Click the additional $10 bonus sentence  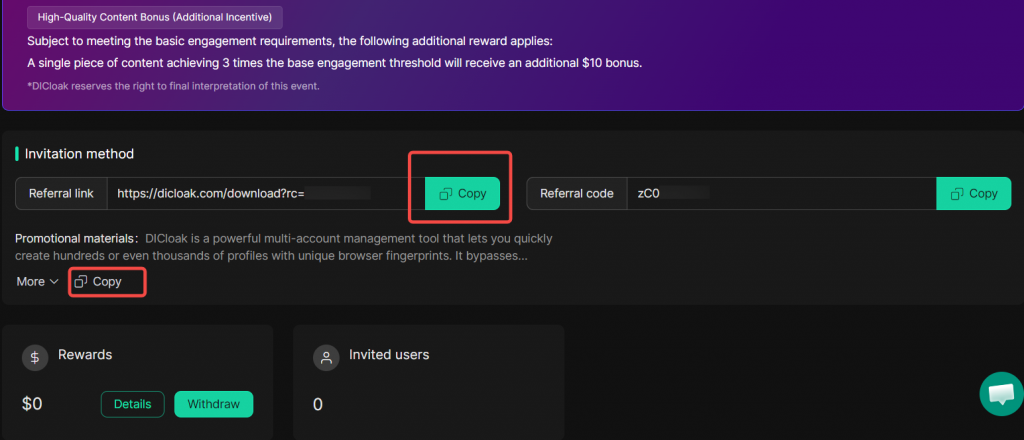pyautogui.click(x=335, y=63)
